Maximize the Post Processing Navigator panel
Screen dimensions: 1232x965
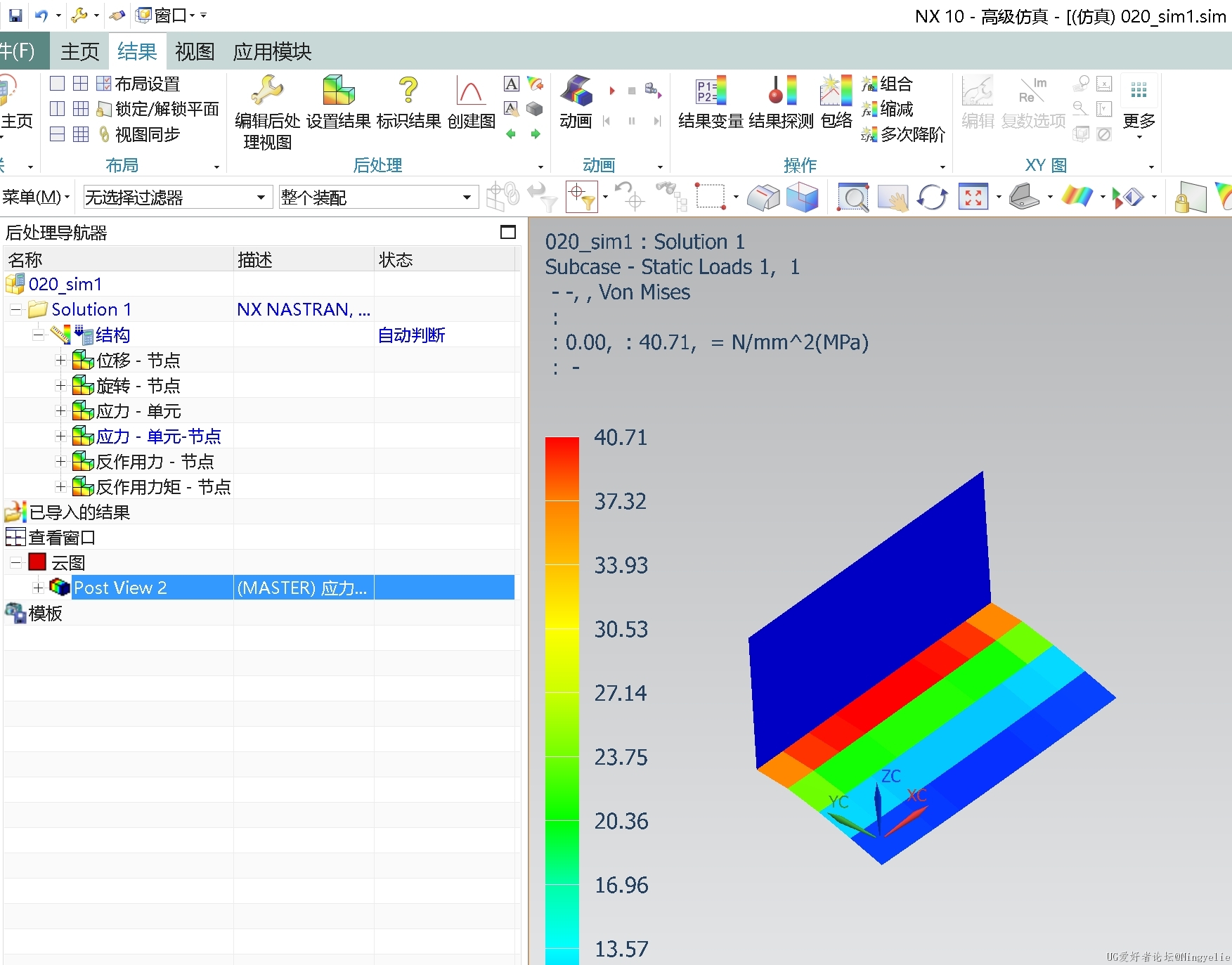click(x=508, y=232)
